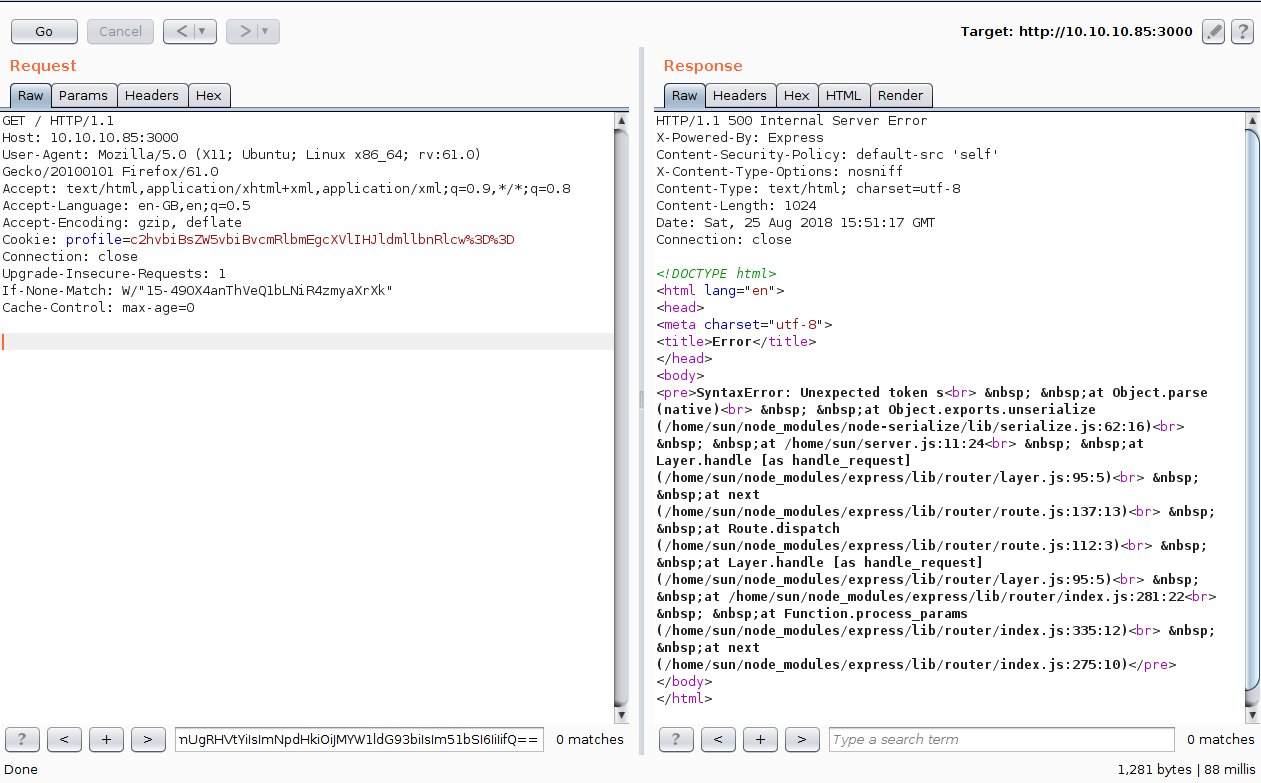
Task: Expand the forward history dropdown arrow
Action: [x=266, y=31]
